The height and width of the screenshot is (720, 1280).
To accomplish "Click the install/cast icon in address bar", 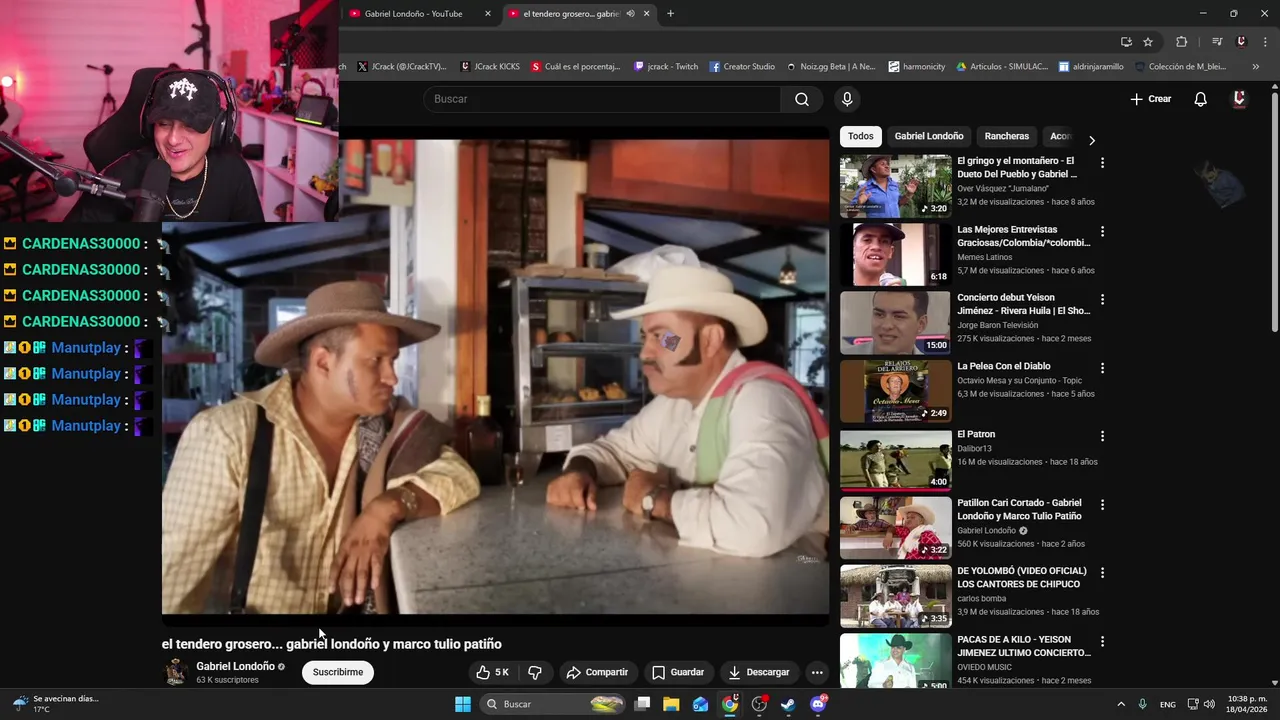I will click(1126, 41).
